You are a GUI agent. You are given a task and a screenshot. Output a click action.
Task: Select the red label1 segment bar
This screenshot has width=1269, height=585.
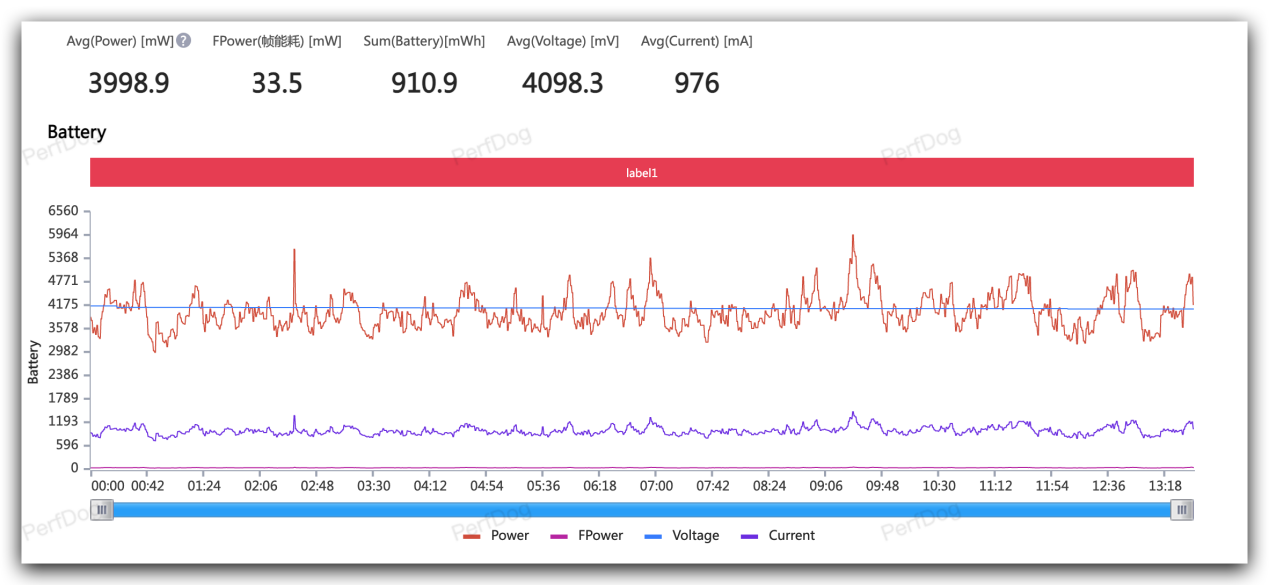642,172
